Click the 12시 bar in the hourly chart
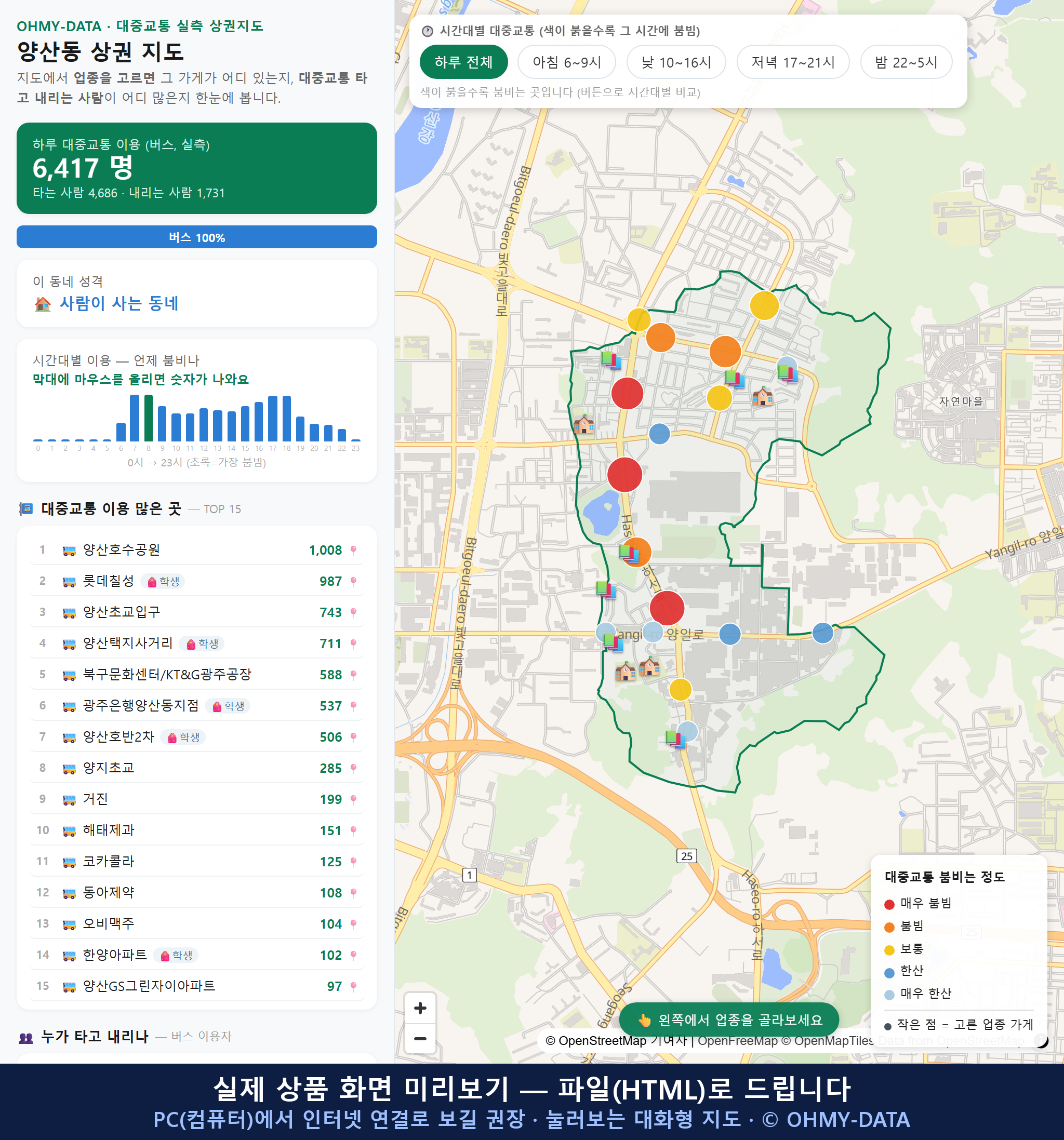 point(204,424)
